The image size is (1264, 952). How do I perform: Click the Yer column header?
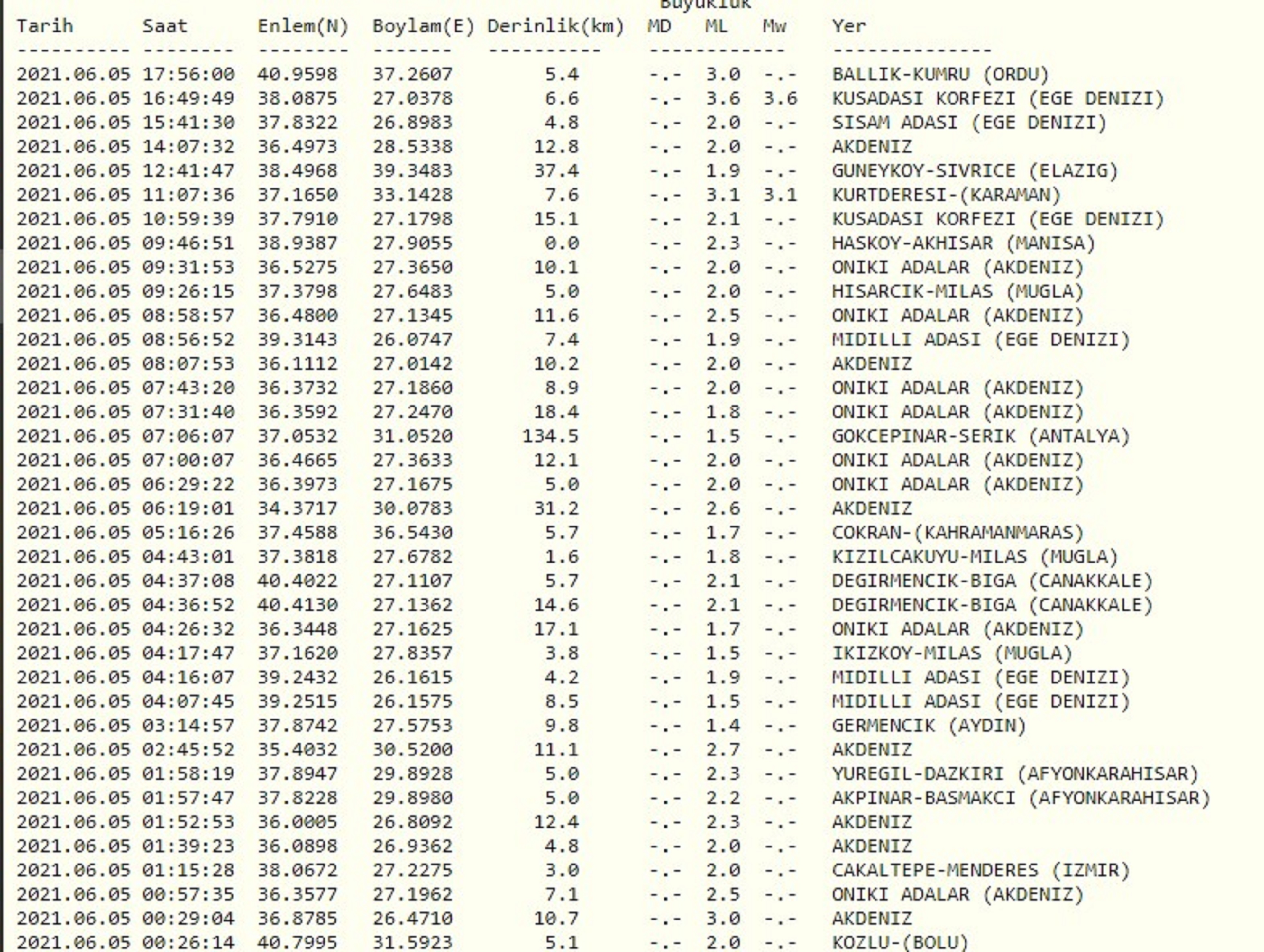(848, 26)
